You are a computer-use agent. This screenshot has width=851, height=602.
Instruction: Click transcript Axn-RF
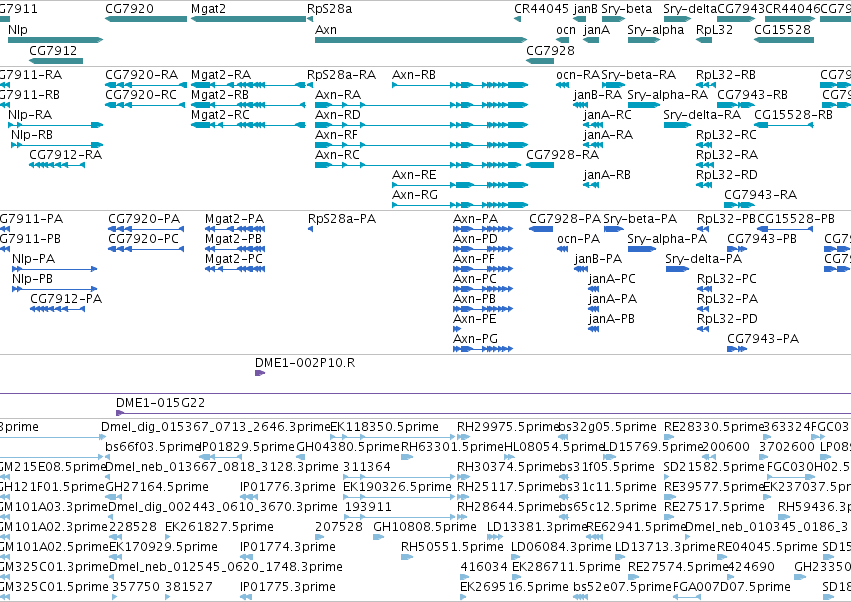point(336,135)
